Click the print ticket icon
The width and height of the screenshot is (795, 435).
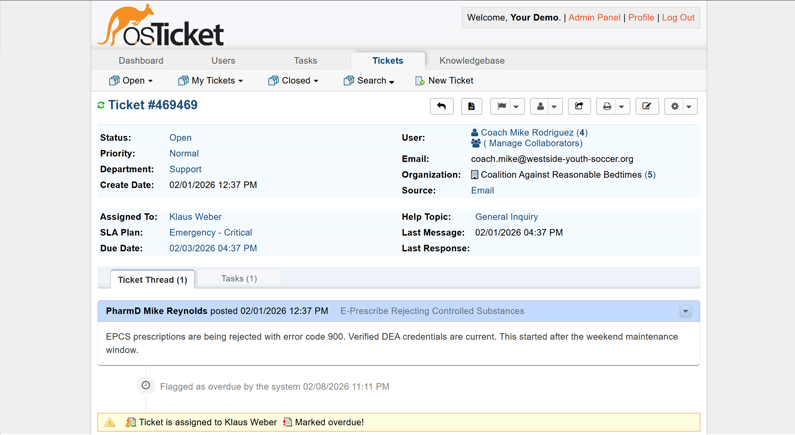[607, 106]
